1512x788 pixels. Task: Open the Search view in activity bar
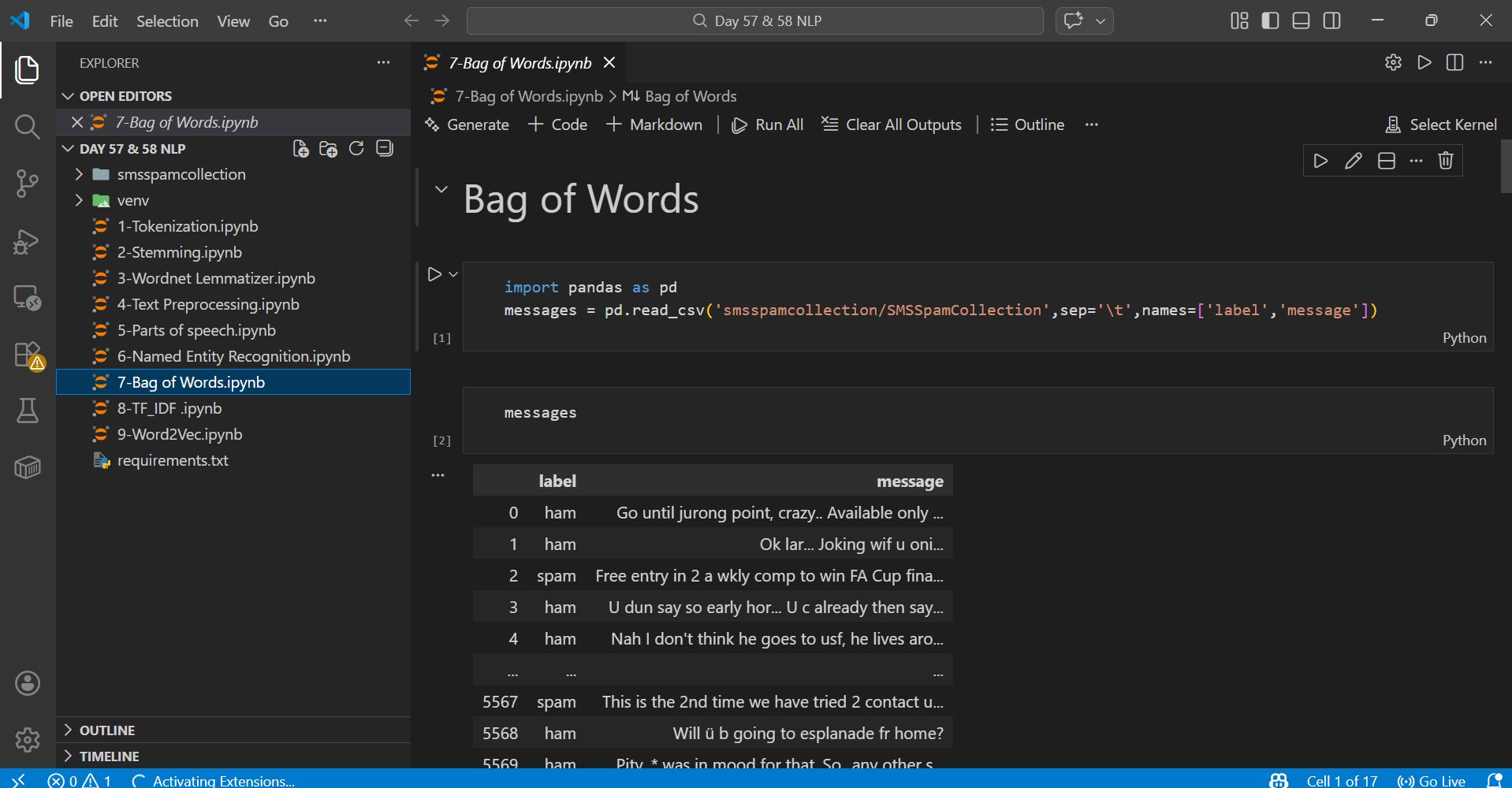[27, 126]
